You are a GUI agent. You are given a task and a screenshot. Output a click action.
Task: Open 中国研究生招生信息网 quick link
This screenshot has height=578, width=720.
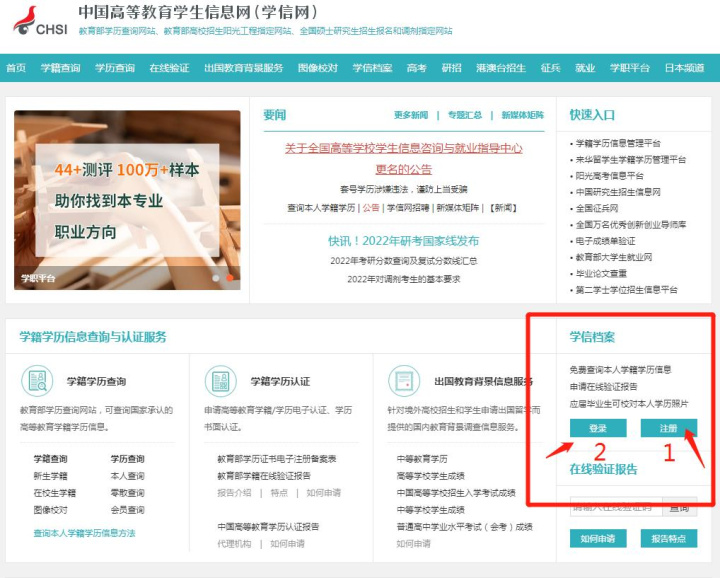618,192
